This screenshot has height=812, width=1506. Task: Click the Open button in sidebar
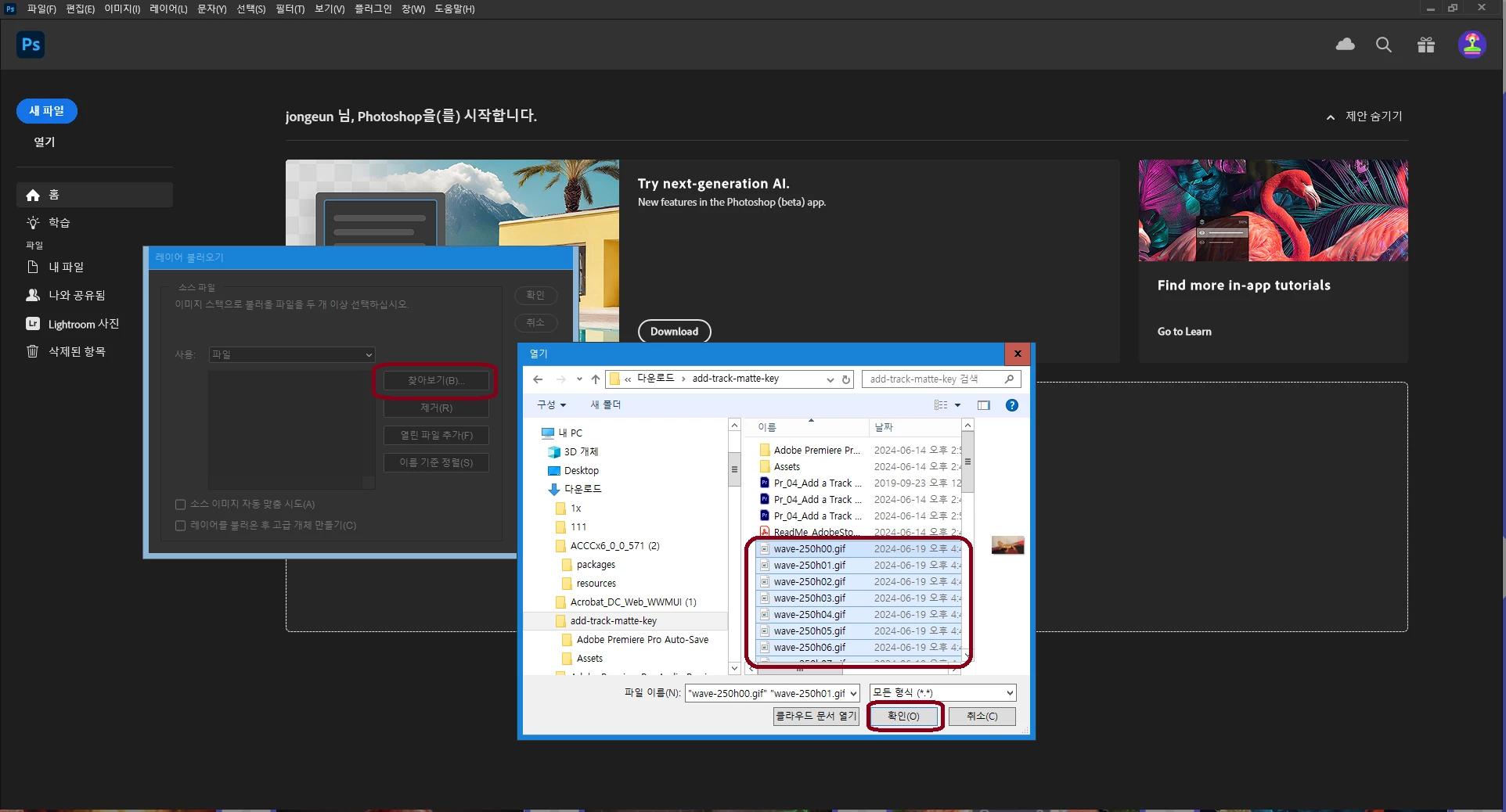[x=45, y=142]
